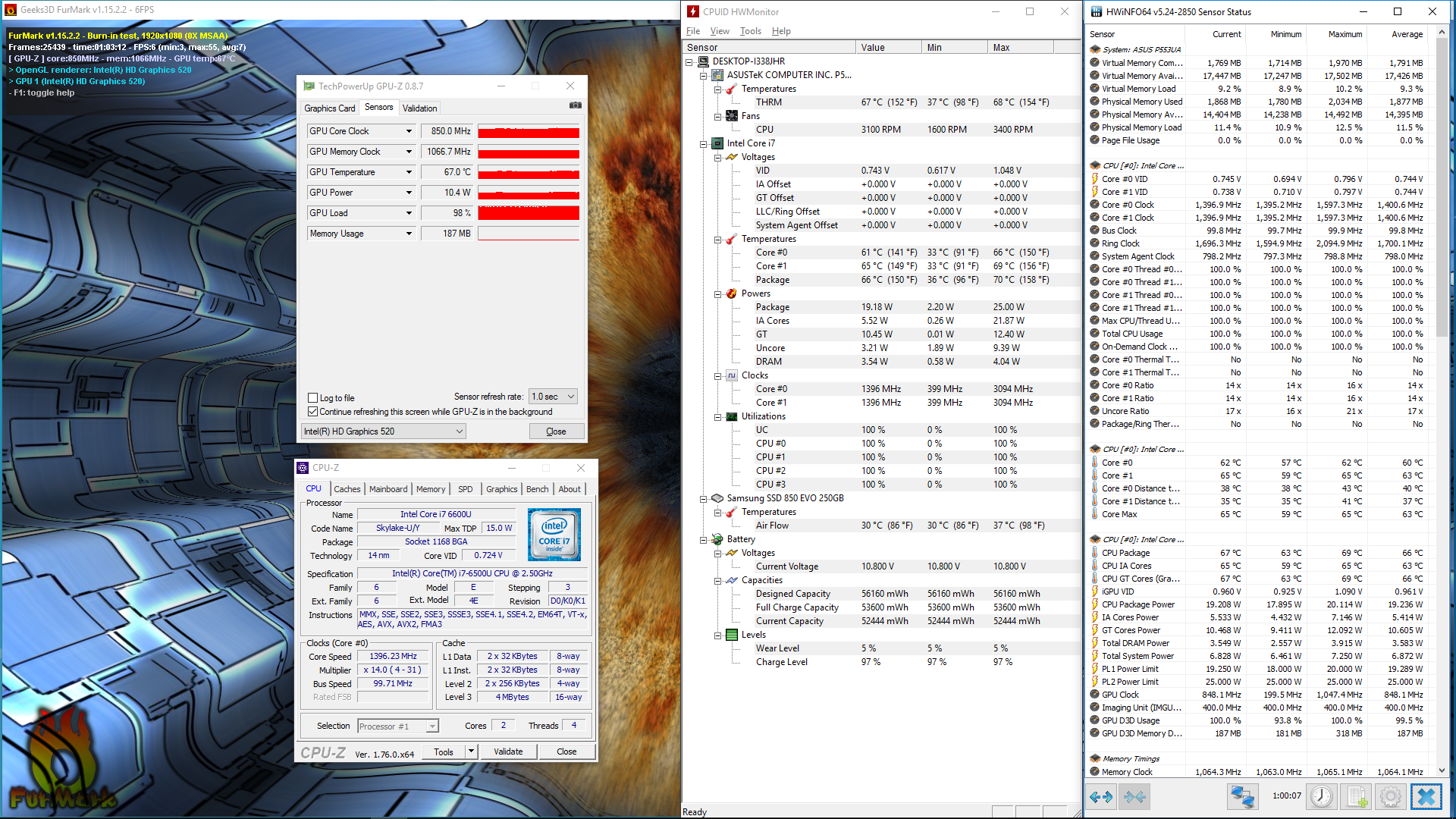This screenshot has width=1456, height=819.
Task: Click the Intel Core i7 logo in CPU-Z
Action: click(x=554, y=535)
